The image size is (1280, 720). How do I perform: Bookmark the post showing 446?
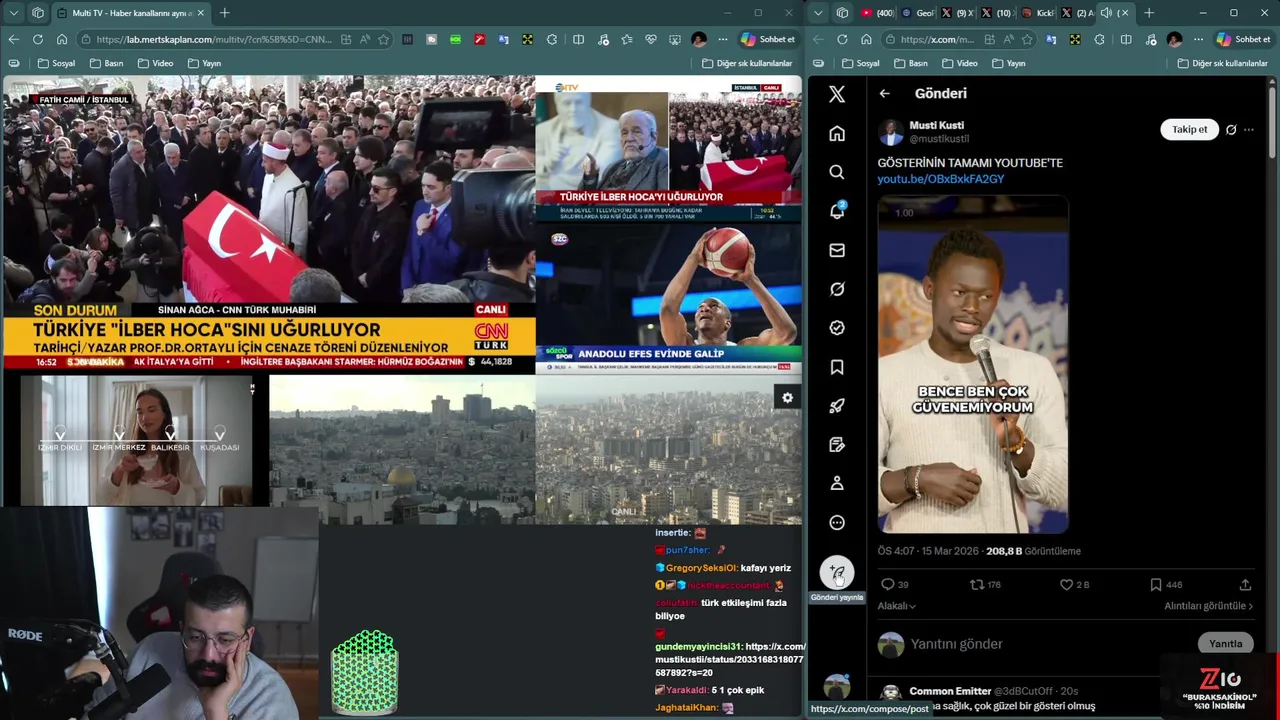point(1165,584)
